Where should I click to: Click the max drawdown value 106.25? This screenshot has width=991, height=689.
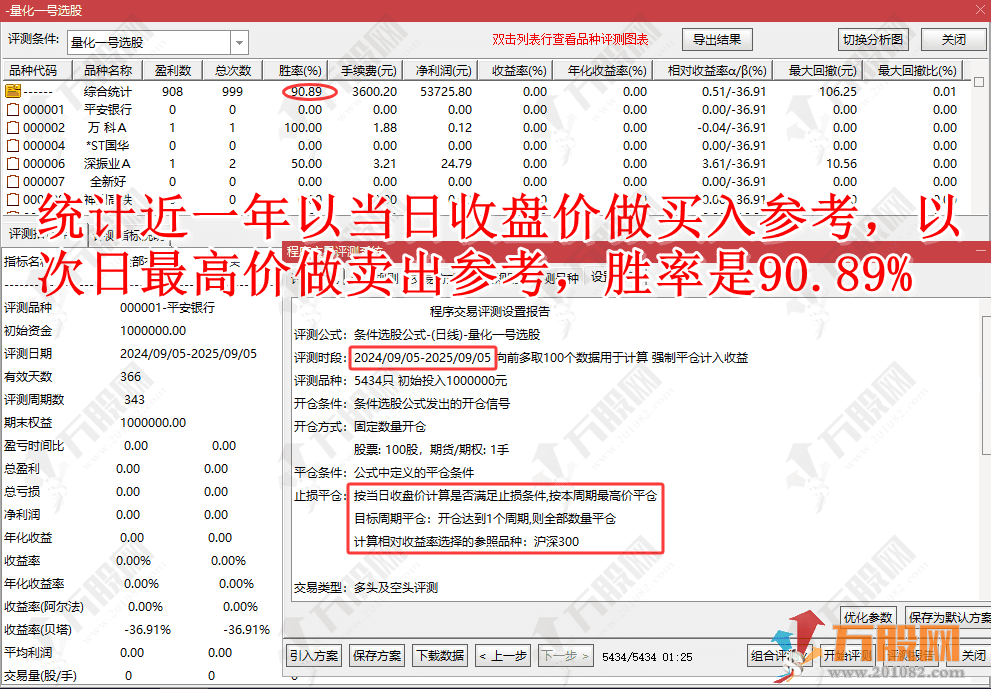(x=838, y=92)
